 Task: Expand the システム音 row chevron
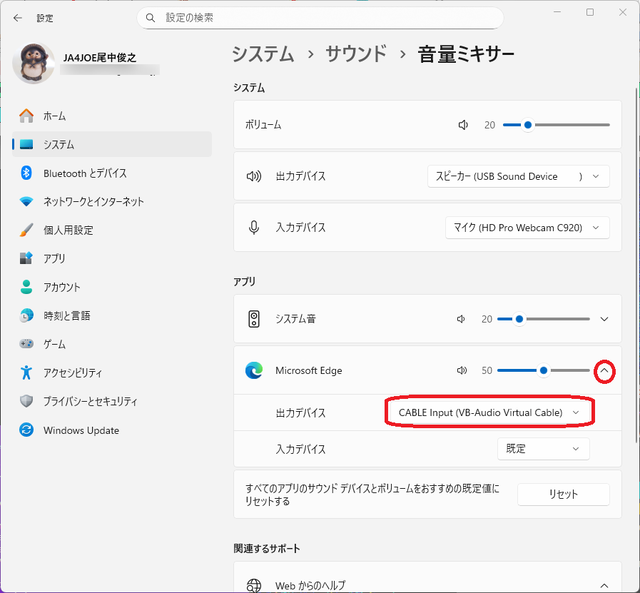pos(604,319)
